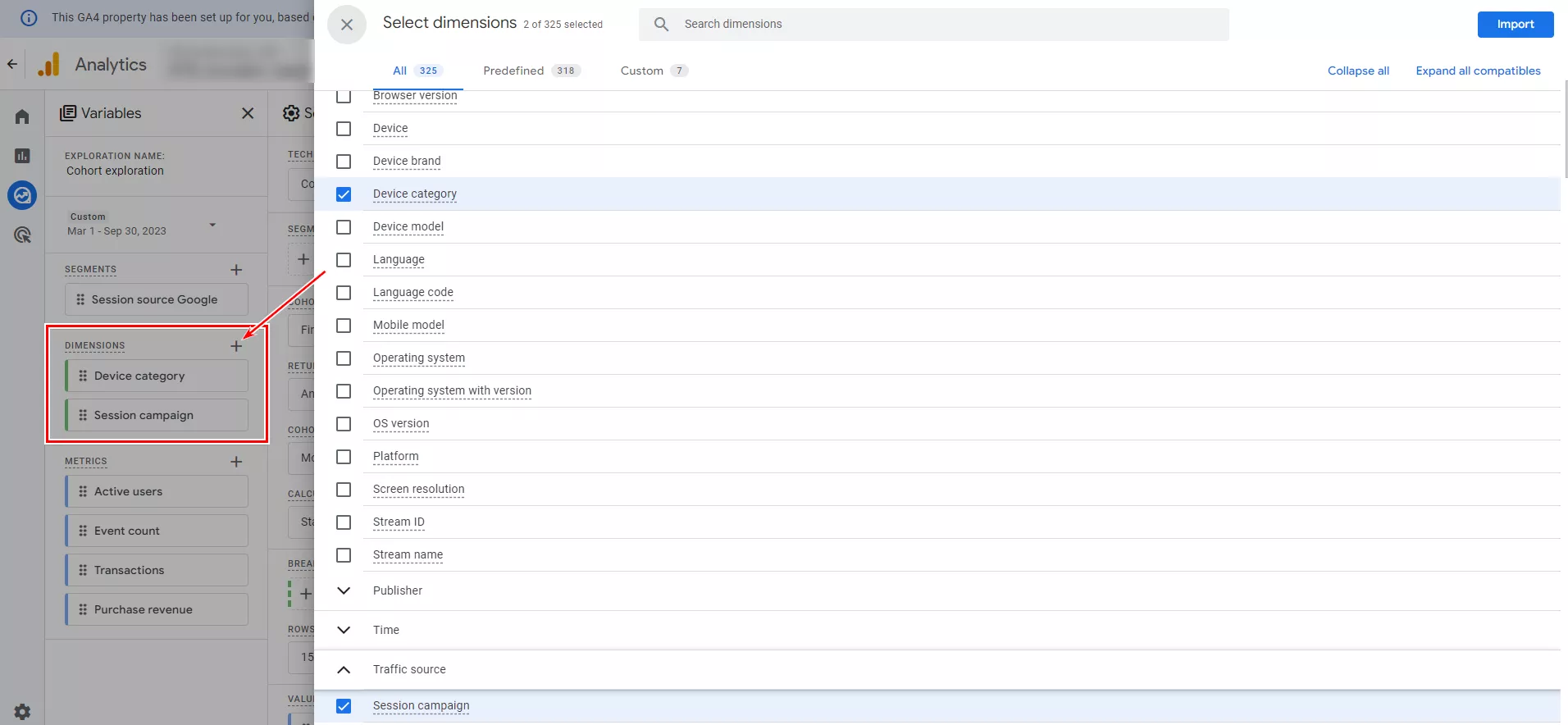Grab handle of Session campaign dimension
1568x725 pixels.
[x=83, y=415]
